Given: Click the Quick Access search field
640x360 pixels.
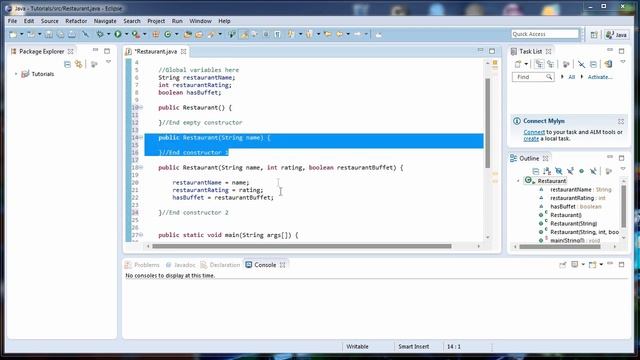Looking at the screenshot, I should pos(545,34).
